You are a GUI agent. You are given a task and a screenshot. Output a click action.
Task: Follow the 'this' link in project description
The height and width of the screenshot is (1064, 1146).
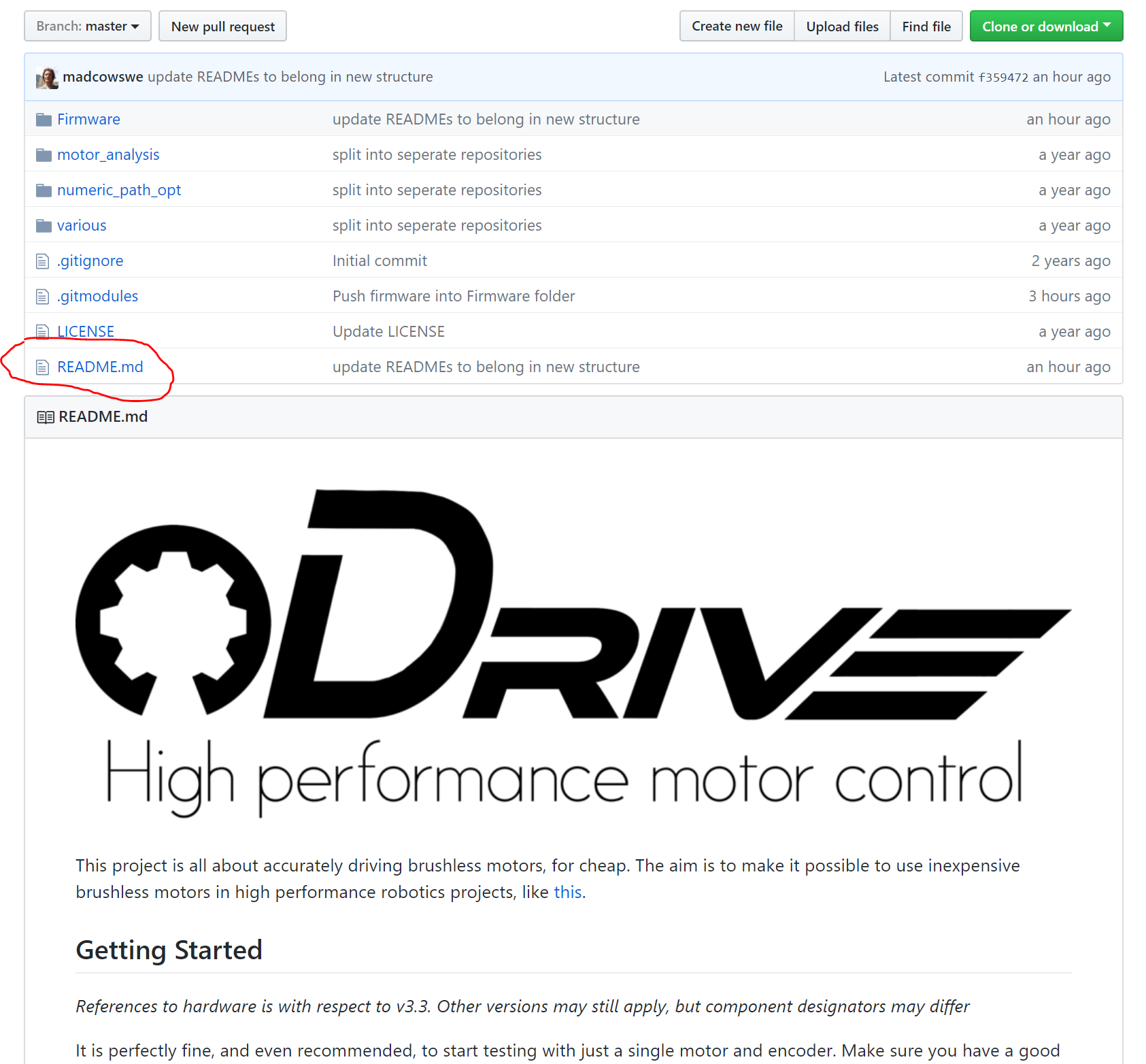(568, 892)
